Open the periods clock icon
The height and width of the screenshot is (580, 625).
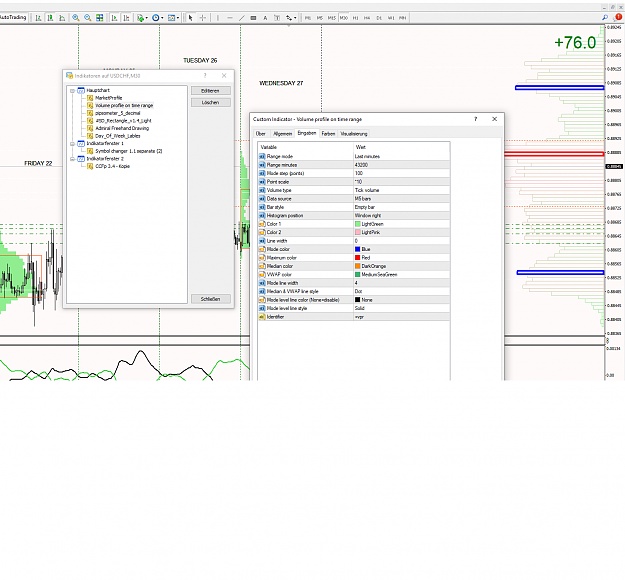[x=156, y=18]
